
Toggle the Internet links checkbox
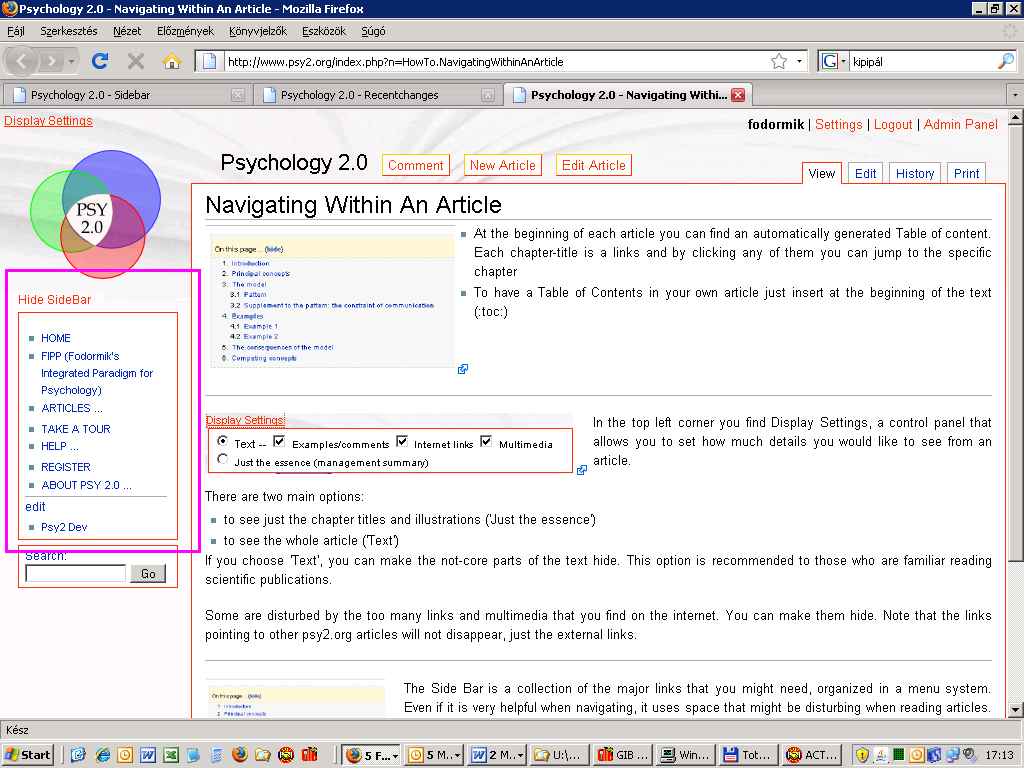[x=402, y=441]
